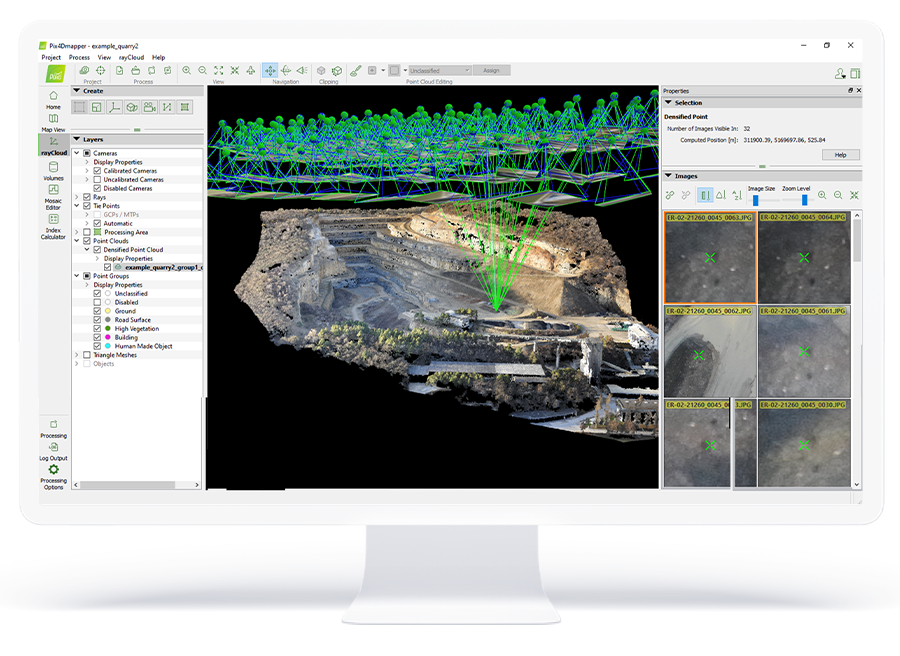The image size is (900, 656).
Task: Click the Assign button
Action: point(492,71)
